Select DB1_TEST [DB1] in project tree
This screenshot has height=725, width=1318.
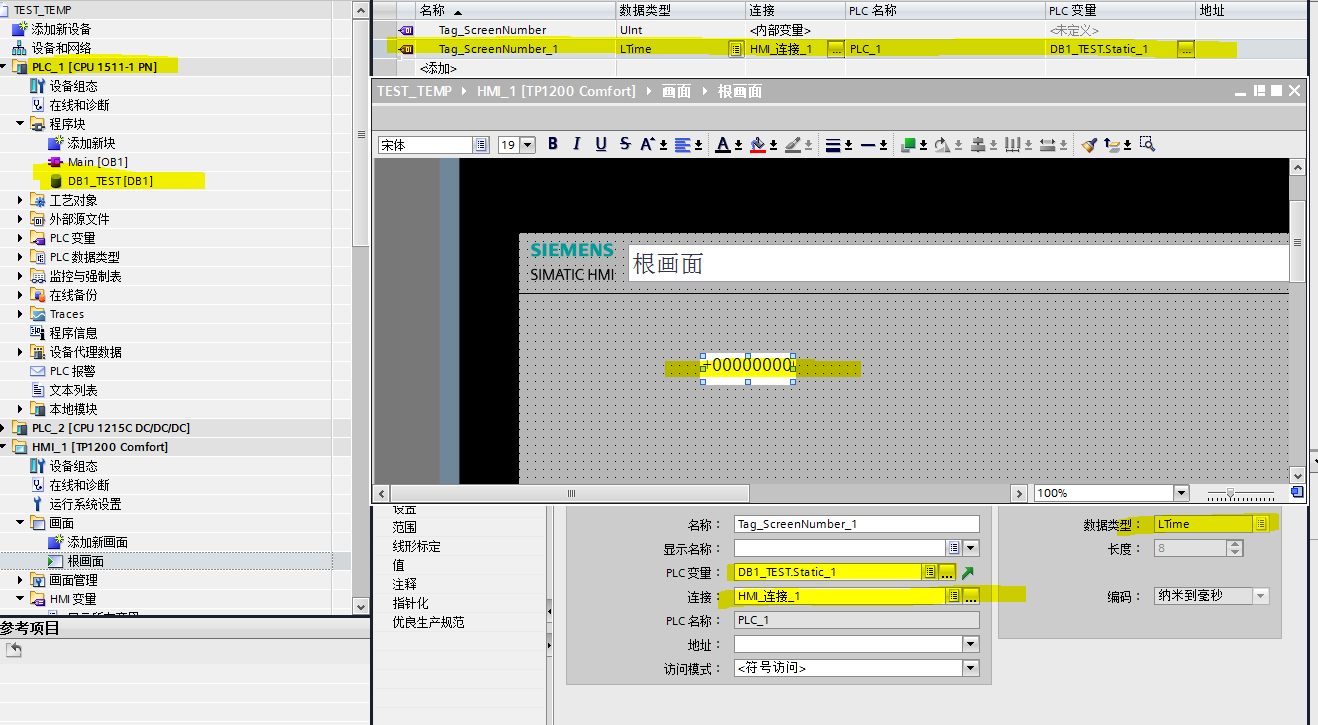click(x=110, y=181)
